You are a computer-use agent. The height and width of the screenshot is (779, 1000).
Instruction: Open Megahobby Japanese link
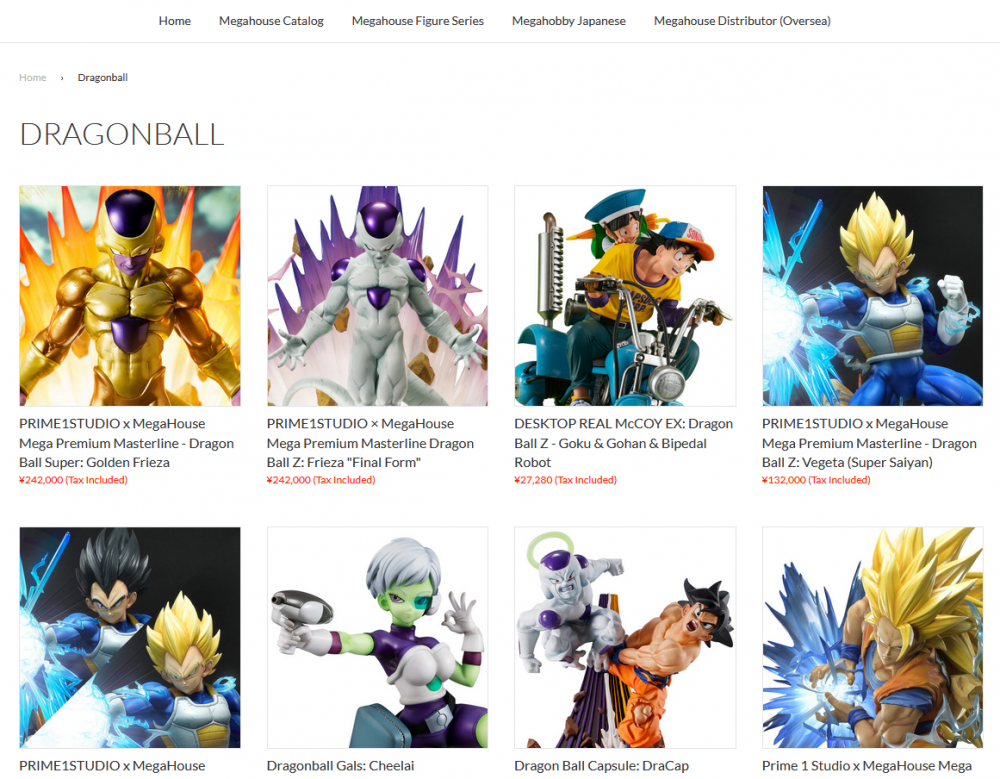569,21
